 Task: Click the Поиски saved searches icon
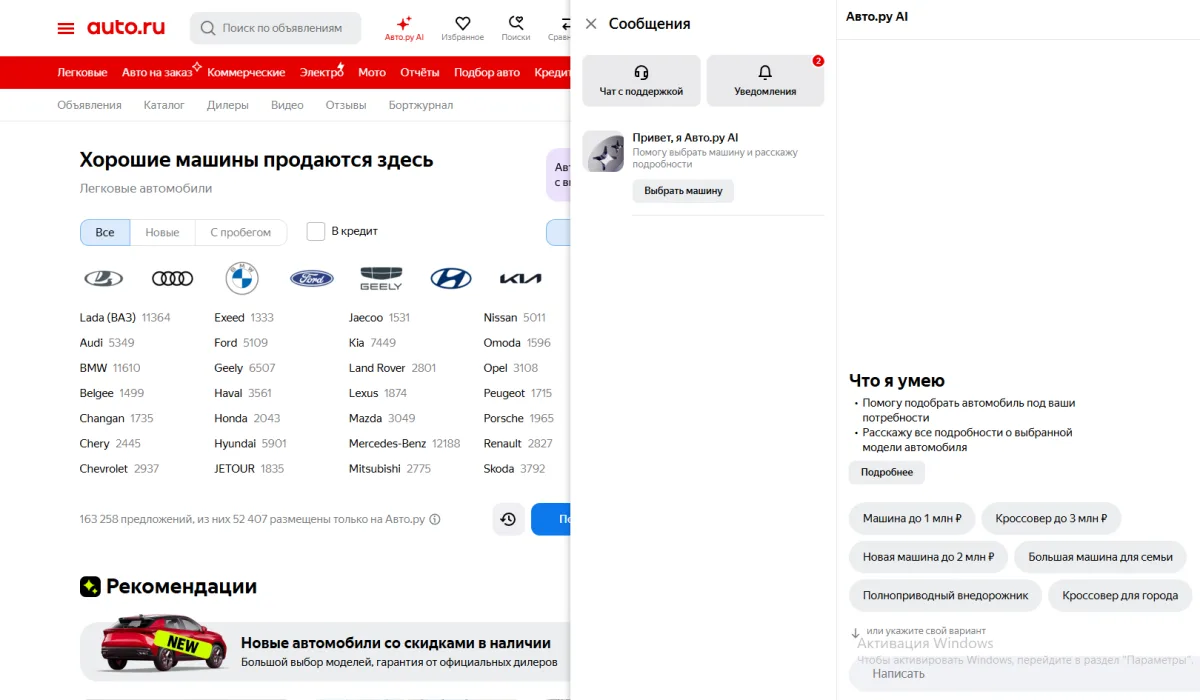click(x=516, y=22)
